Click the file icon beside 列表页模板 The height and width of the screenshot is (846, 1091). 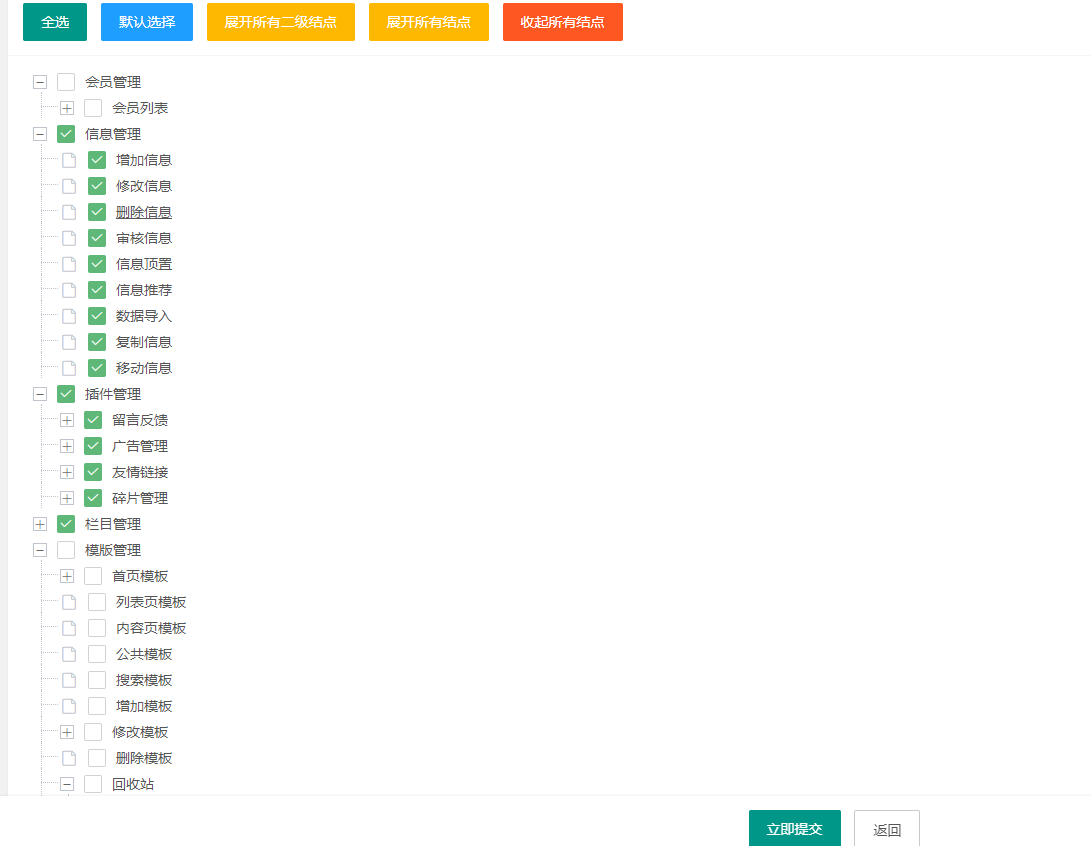pos(69,602)
